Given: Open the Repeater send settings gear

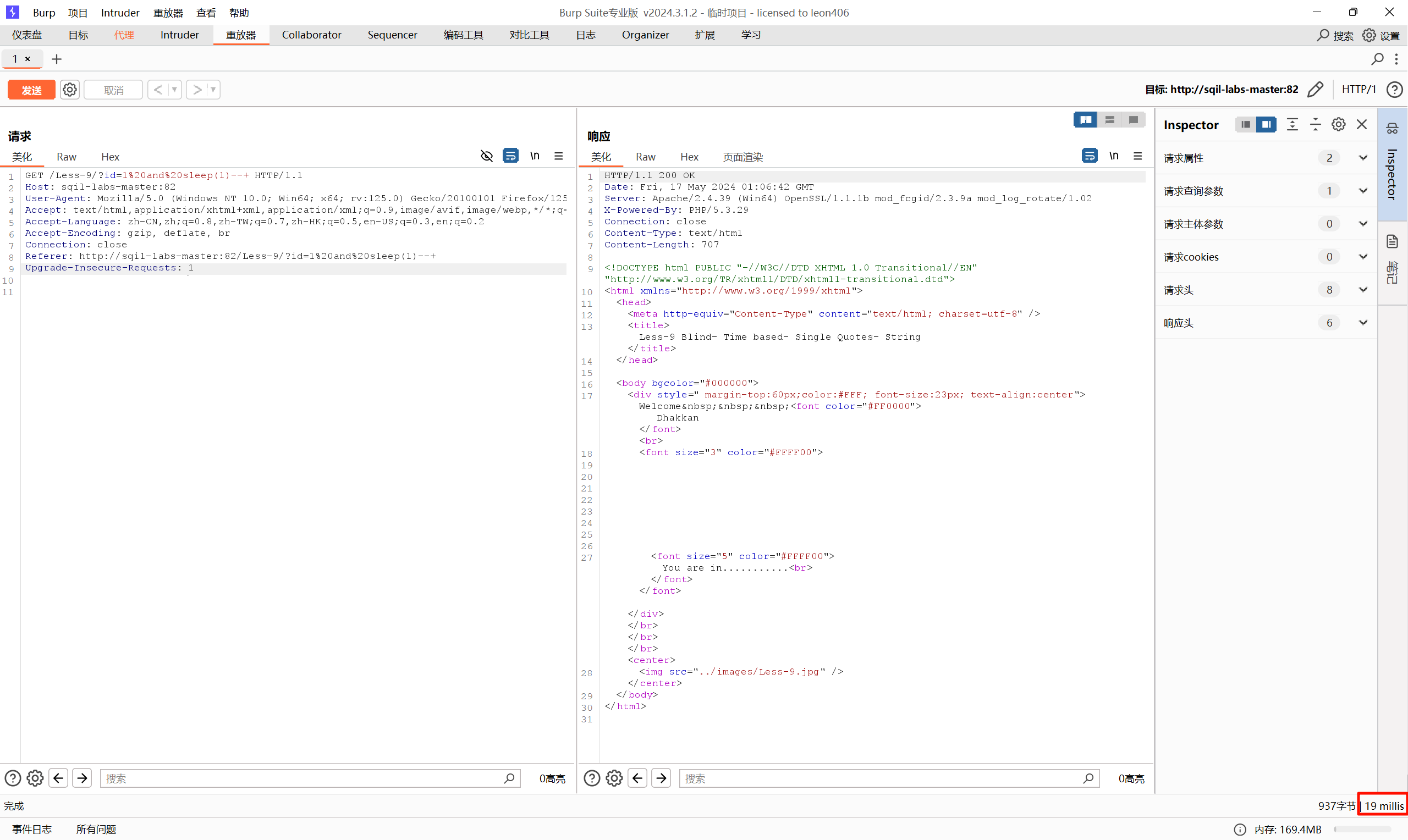Looking at the screenshot, I should tap(70, 90).
